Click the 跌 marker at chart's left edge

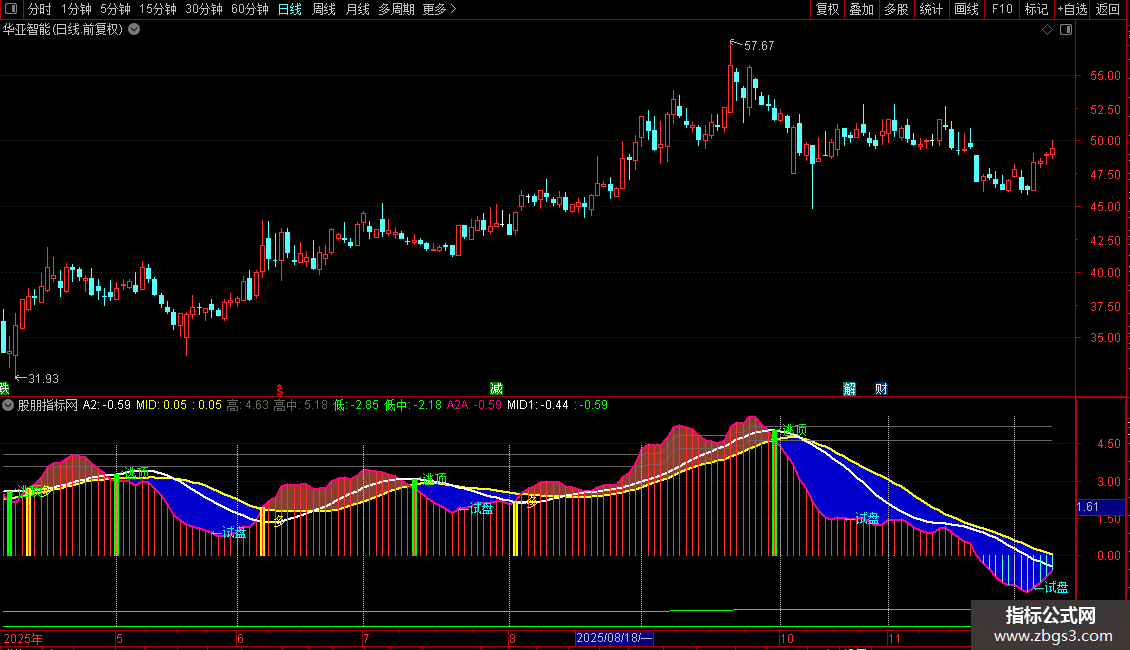4,389
